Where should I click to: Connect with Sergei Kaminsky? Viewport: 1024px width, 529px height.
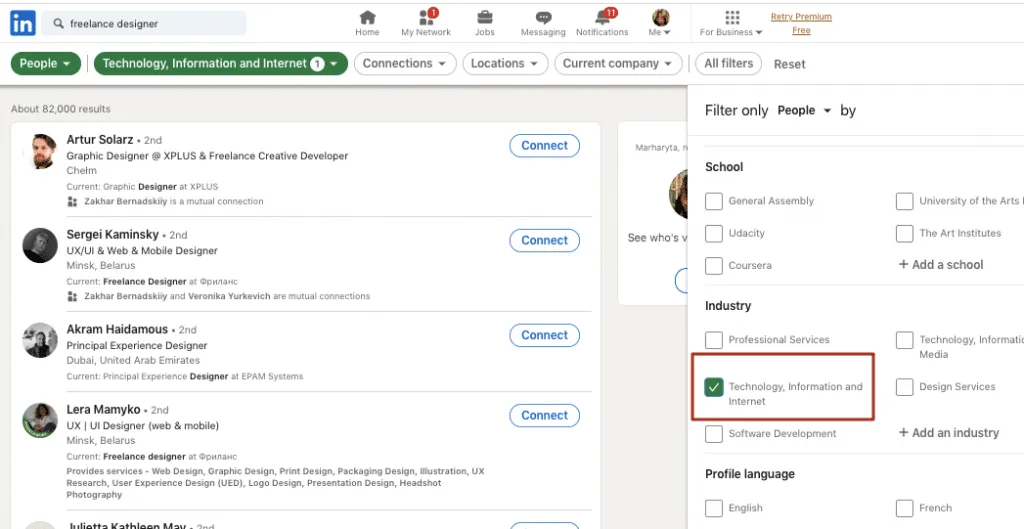pyautogui.click(x=545, y=240)
